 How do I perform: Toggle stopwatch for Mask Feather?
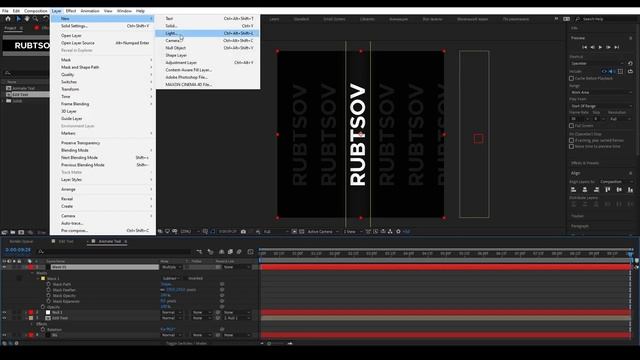pos(49,290)
